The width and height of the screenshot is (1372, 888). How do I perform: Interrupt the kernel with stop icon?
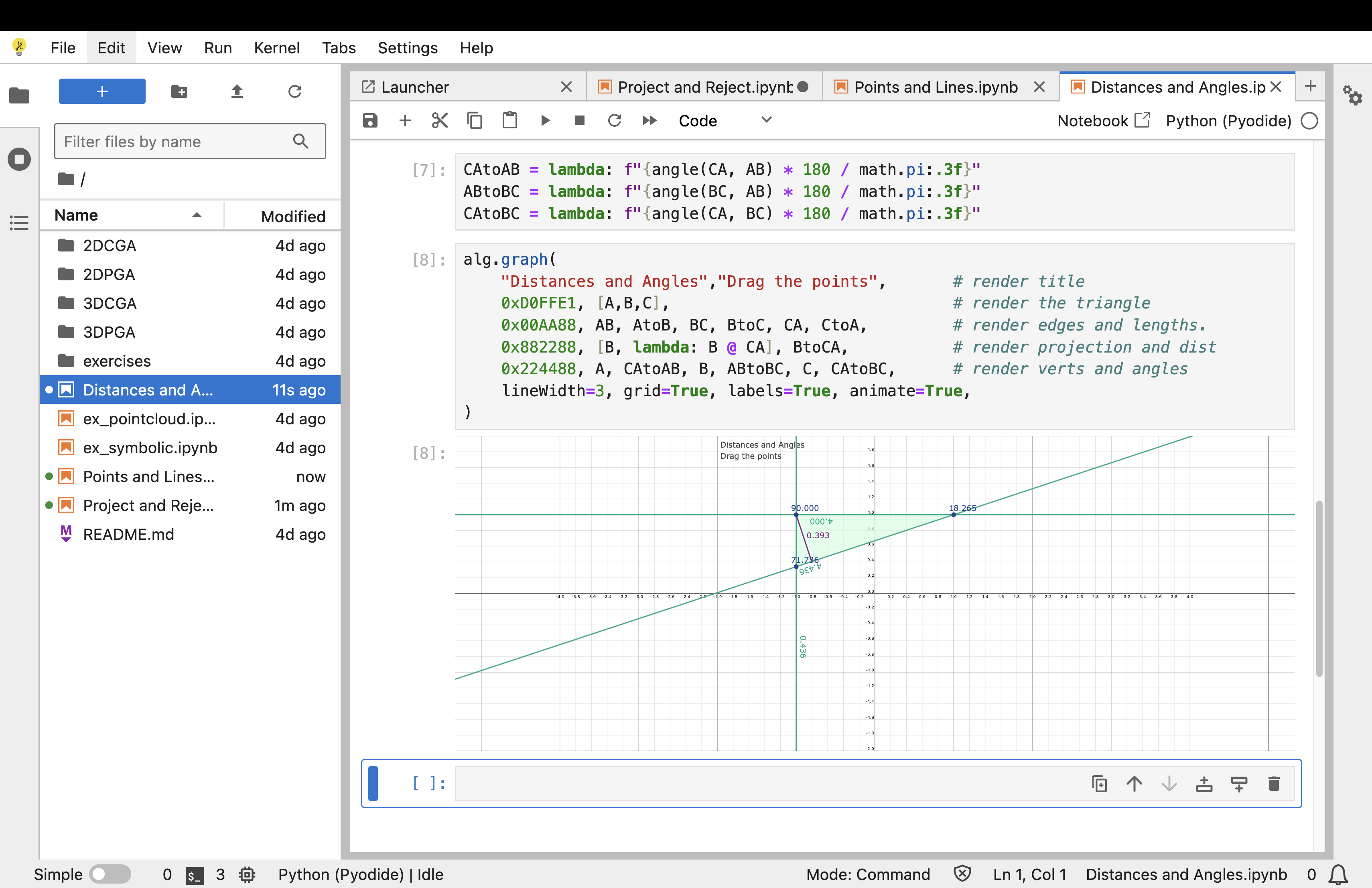coord(579,120)
